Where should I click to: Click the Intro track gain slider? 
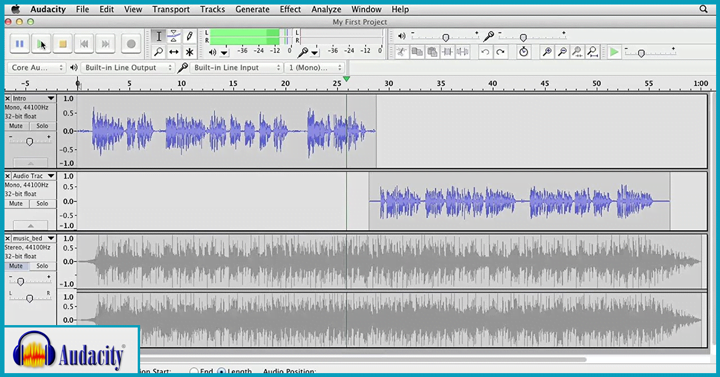(x=29, y=142)
